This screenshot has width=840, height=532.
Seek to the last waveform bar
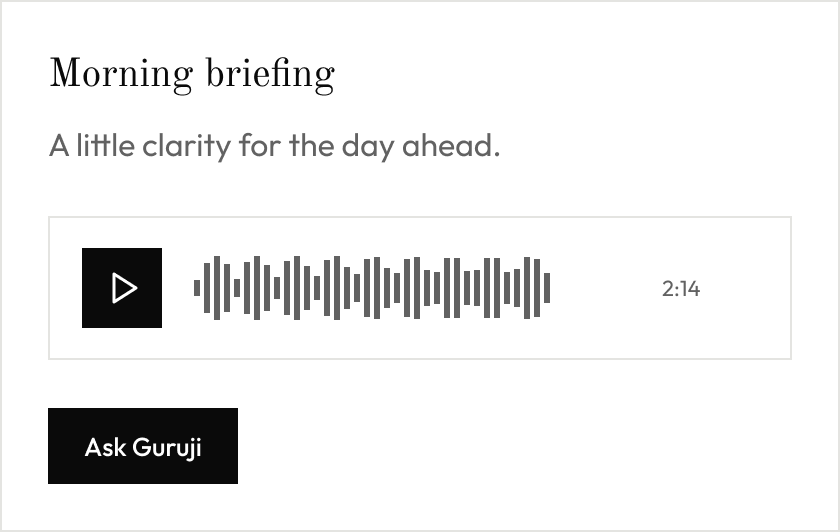[x=547, y=288]
